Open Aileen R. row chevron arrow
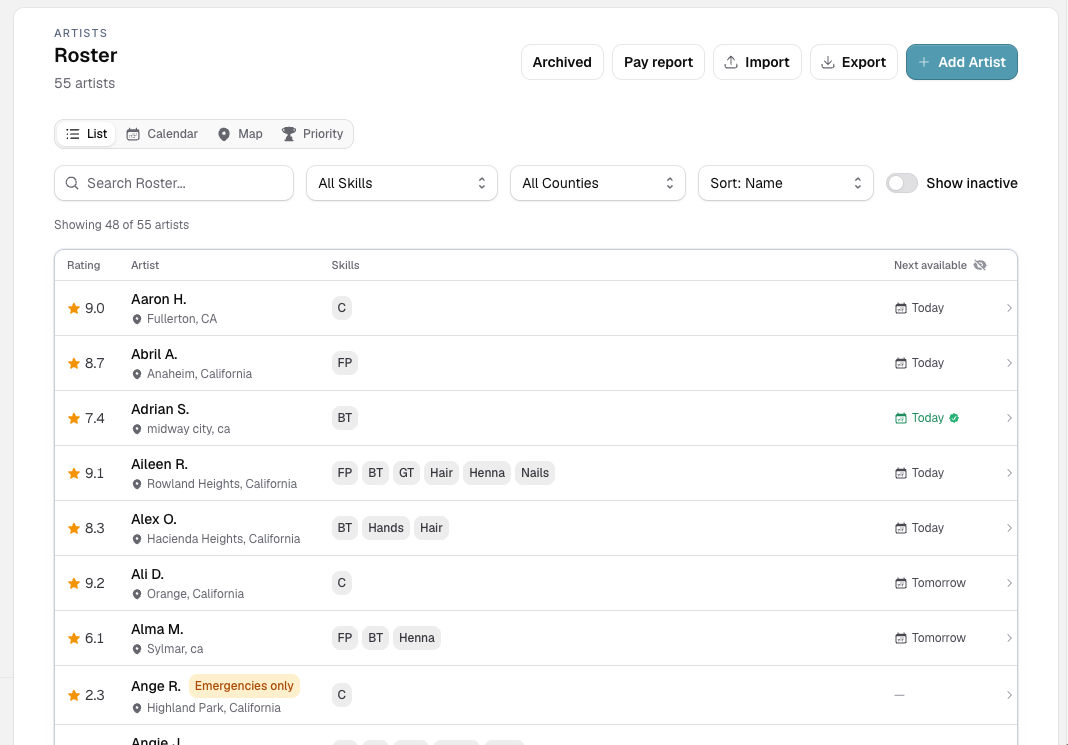The image size is (1068, 745). (1009, 473)
